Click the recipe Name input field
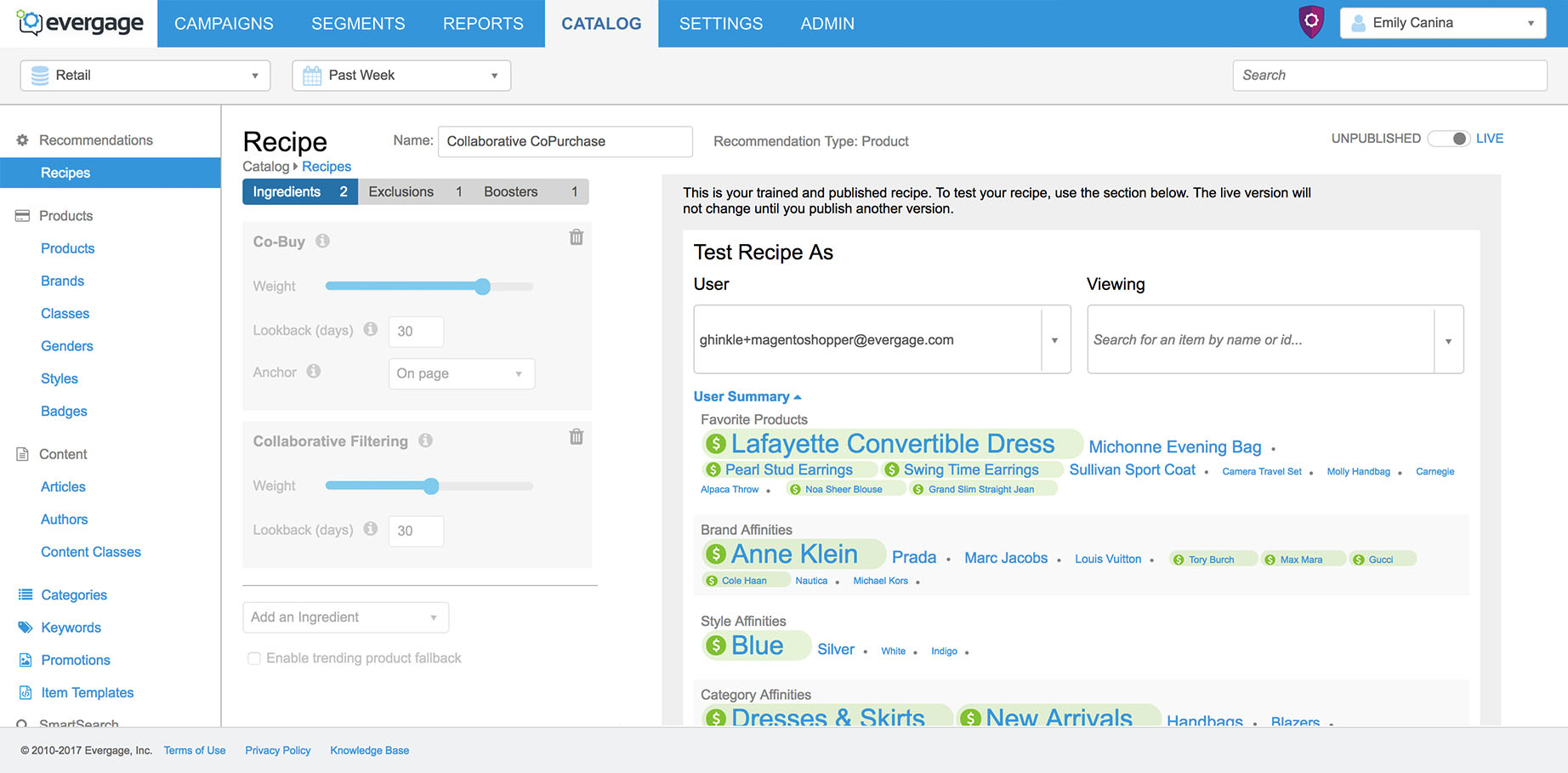 [x=565, y=141]
